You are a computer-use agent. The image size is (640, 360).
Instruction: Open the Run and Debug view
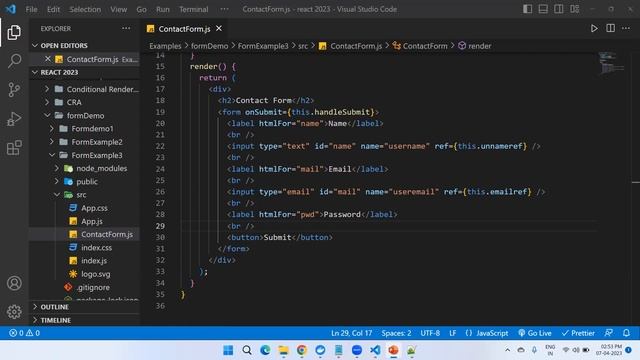pyautogui.click(x=14, y=119)
